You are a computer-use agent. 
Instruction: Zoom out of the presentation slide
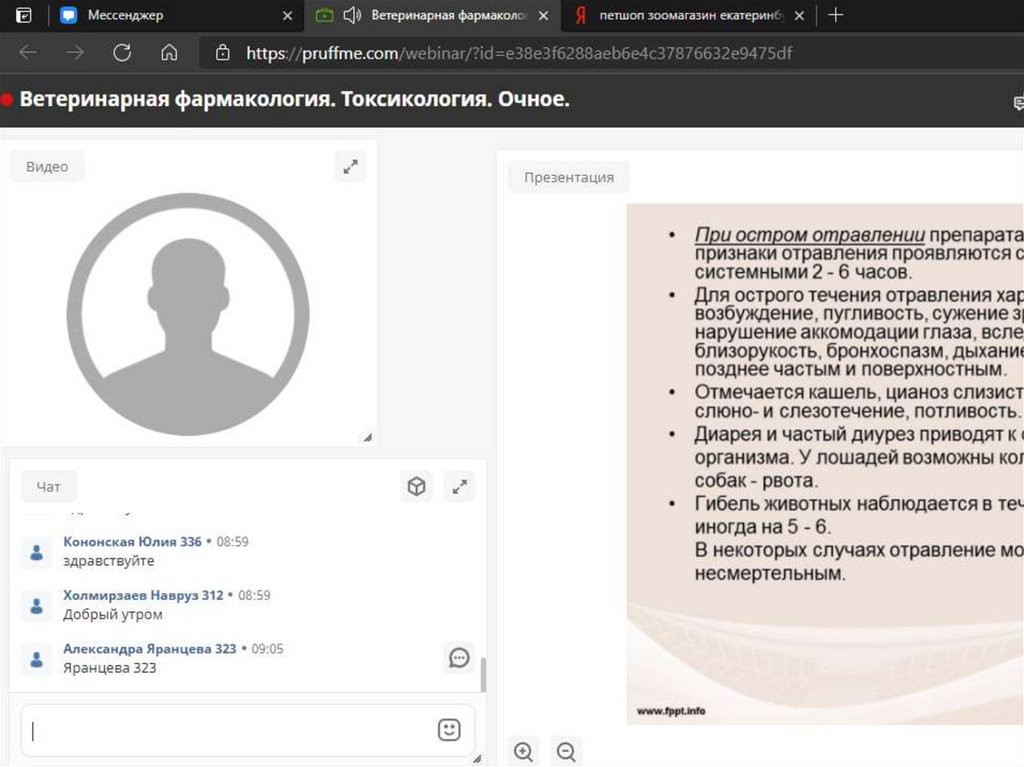click(x=566, y=751)
